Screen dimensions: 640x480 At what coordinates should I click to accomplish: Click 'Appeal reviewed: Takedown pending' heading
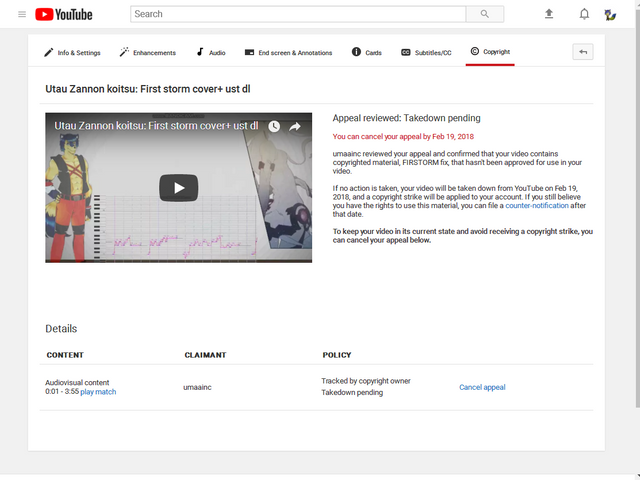coord(407,118)
